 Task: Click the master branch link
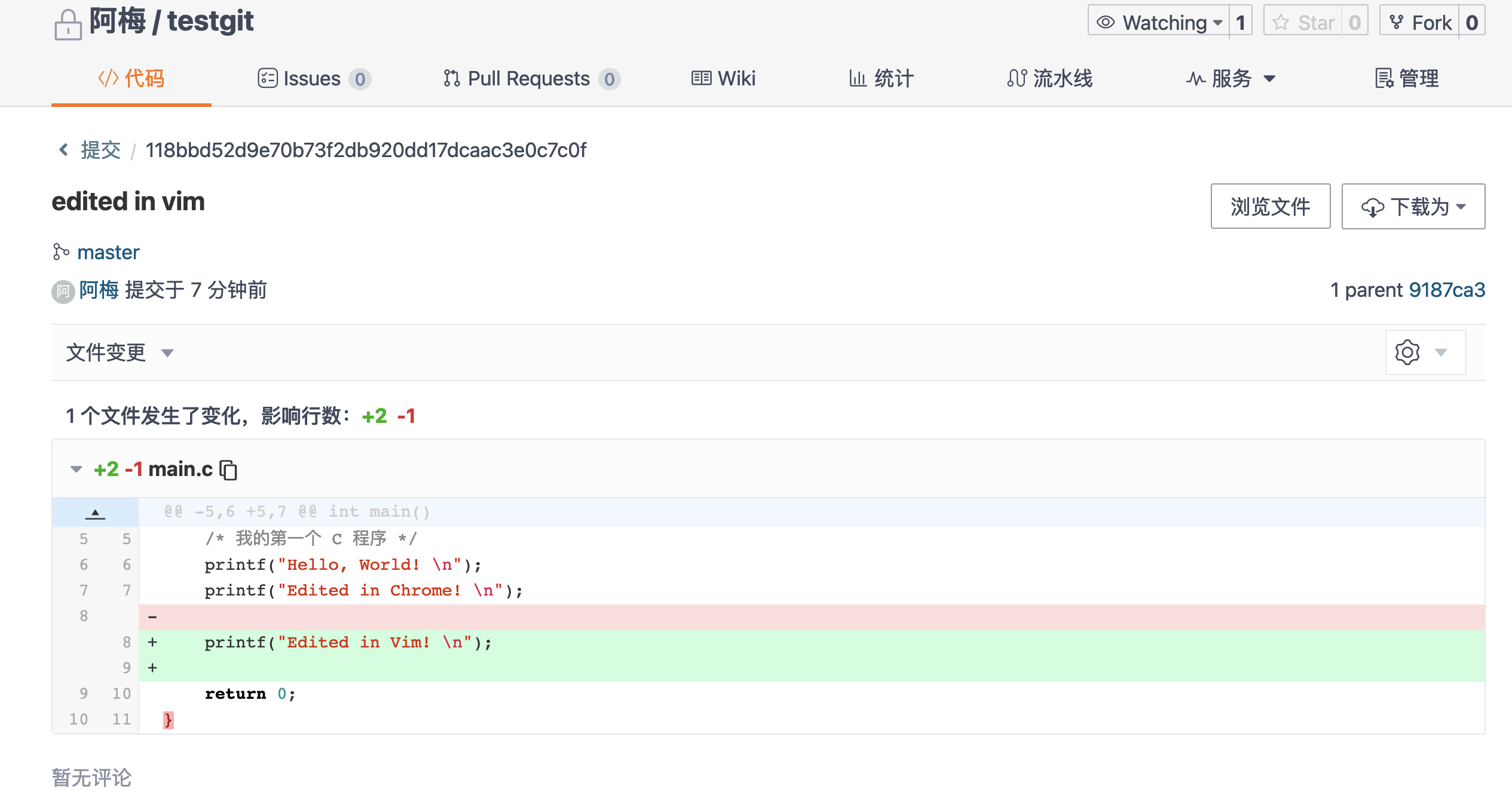point(108,252)
